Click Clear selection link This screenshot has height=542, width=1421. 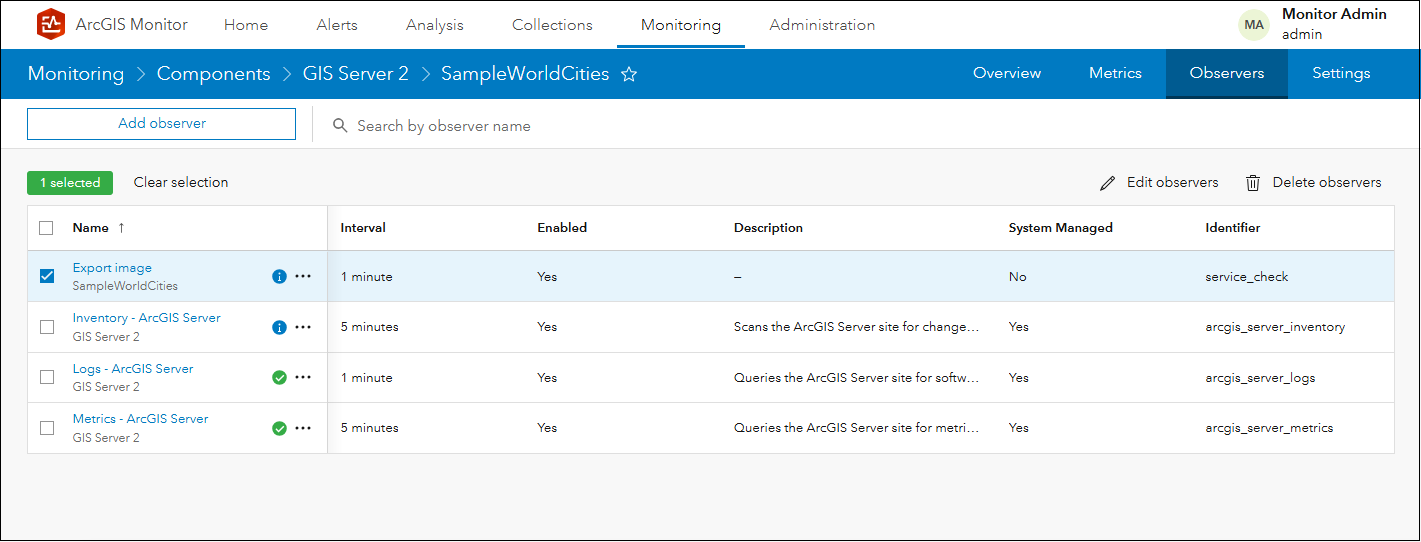click(x=181, y=183)
